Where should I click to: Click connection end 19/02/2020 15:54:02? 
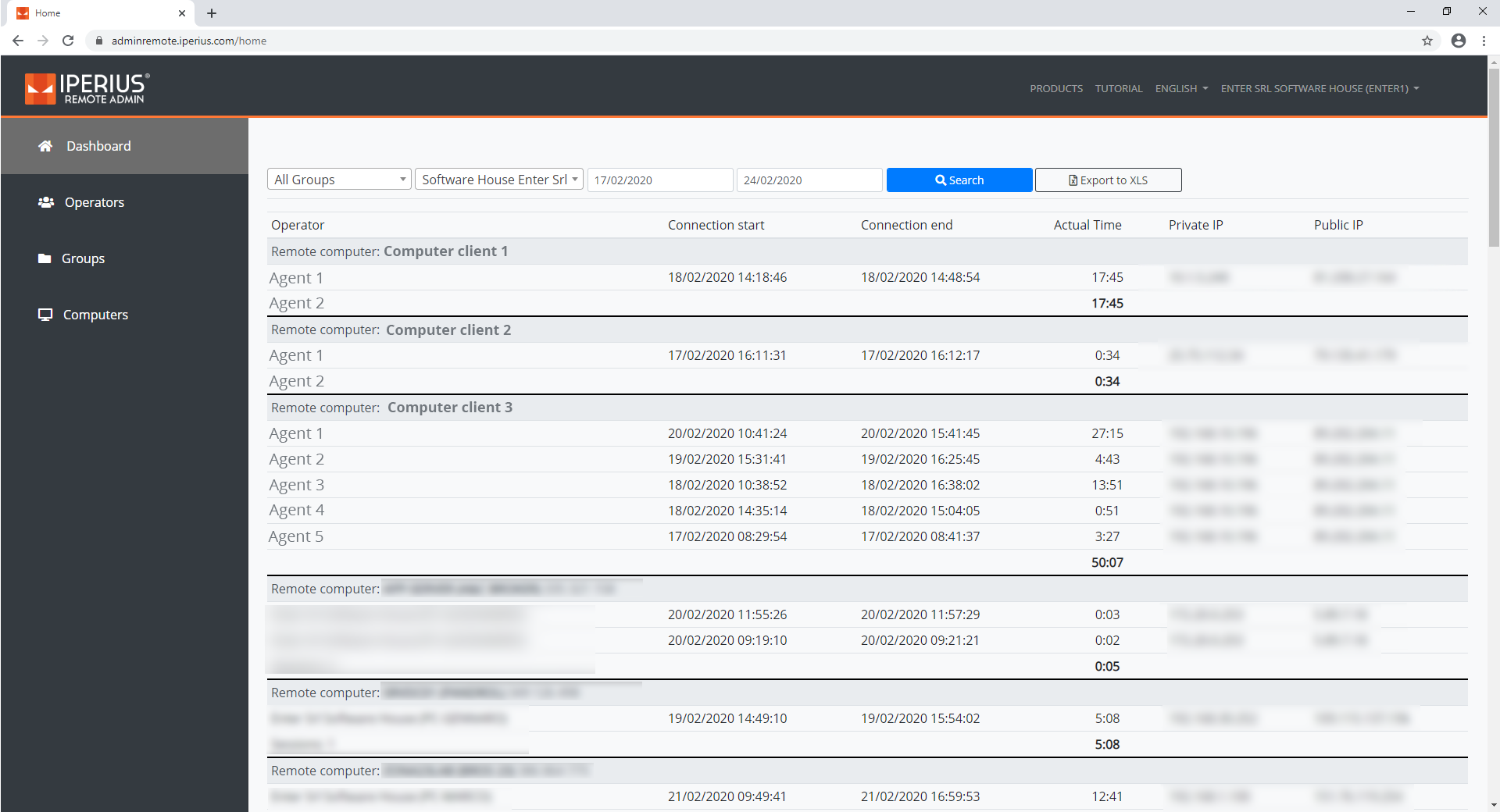920,718
